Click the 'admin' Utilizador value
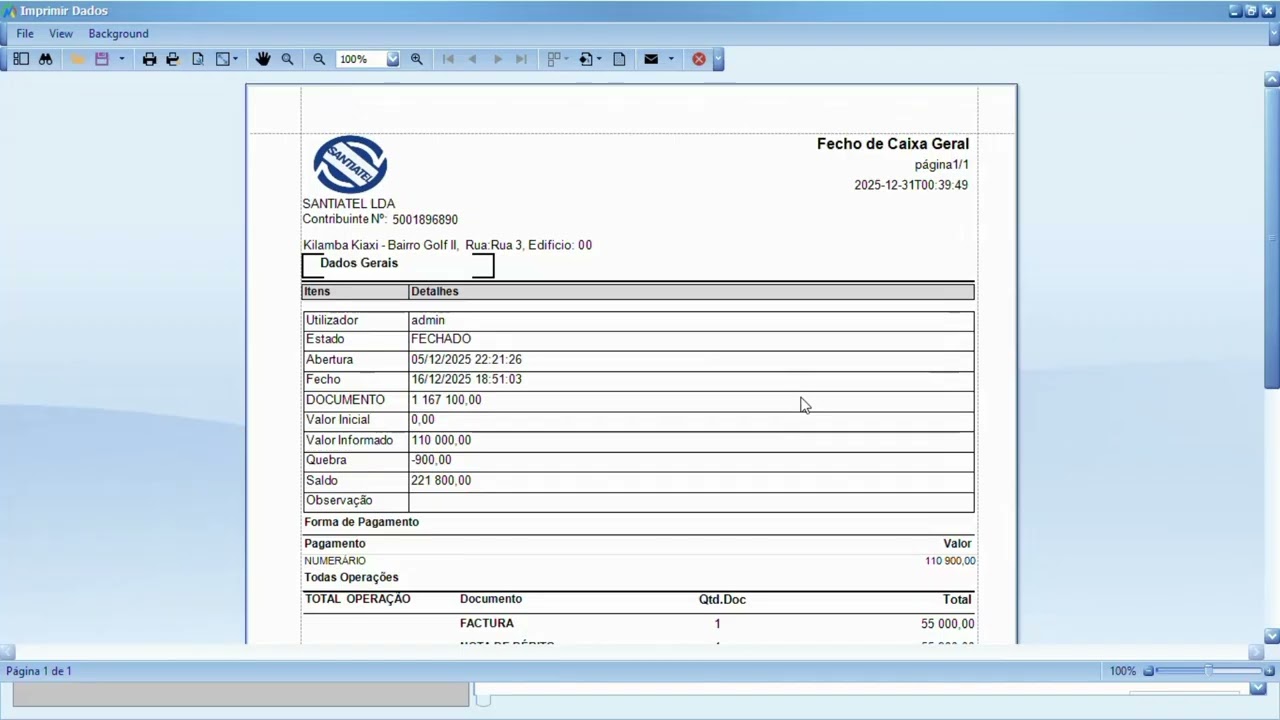Image resolution: width=1280 pixels, height=720 pixels. 428,320
